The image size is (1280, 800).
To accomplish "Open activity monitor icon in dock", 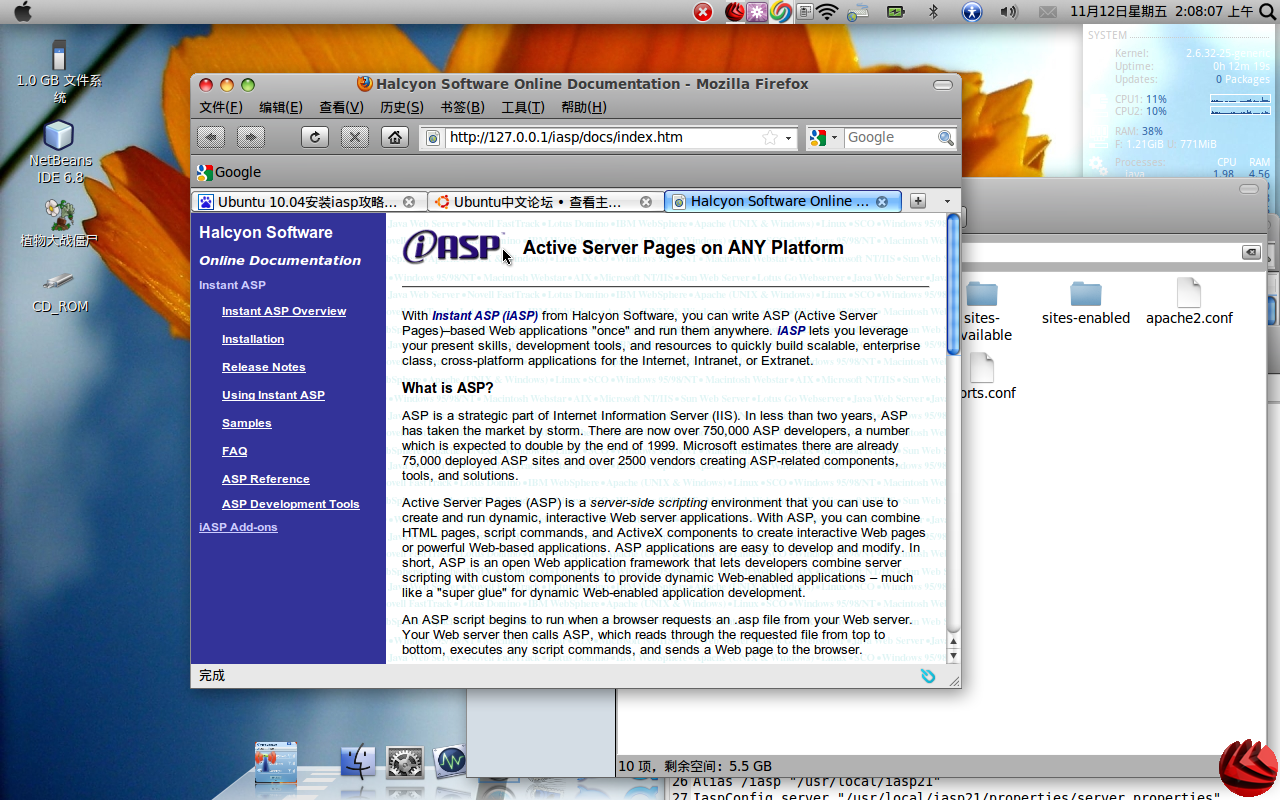I will click(450, 763).
